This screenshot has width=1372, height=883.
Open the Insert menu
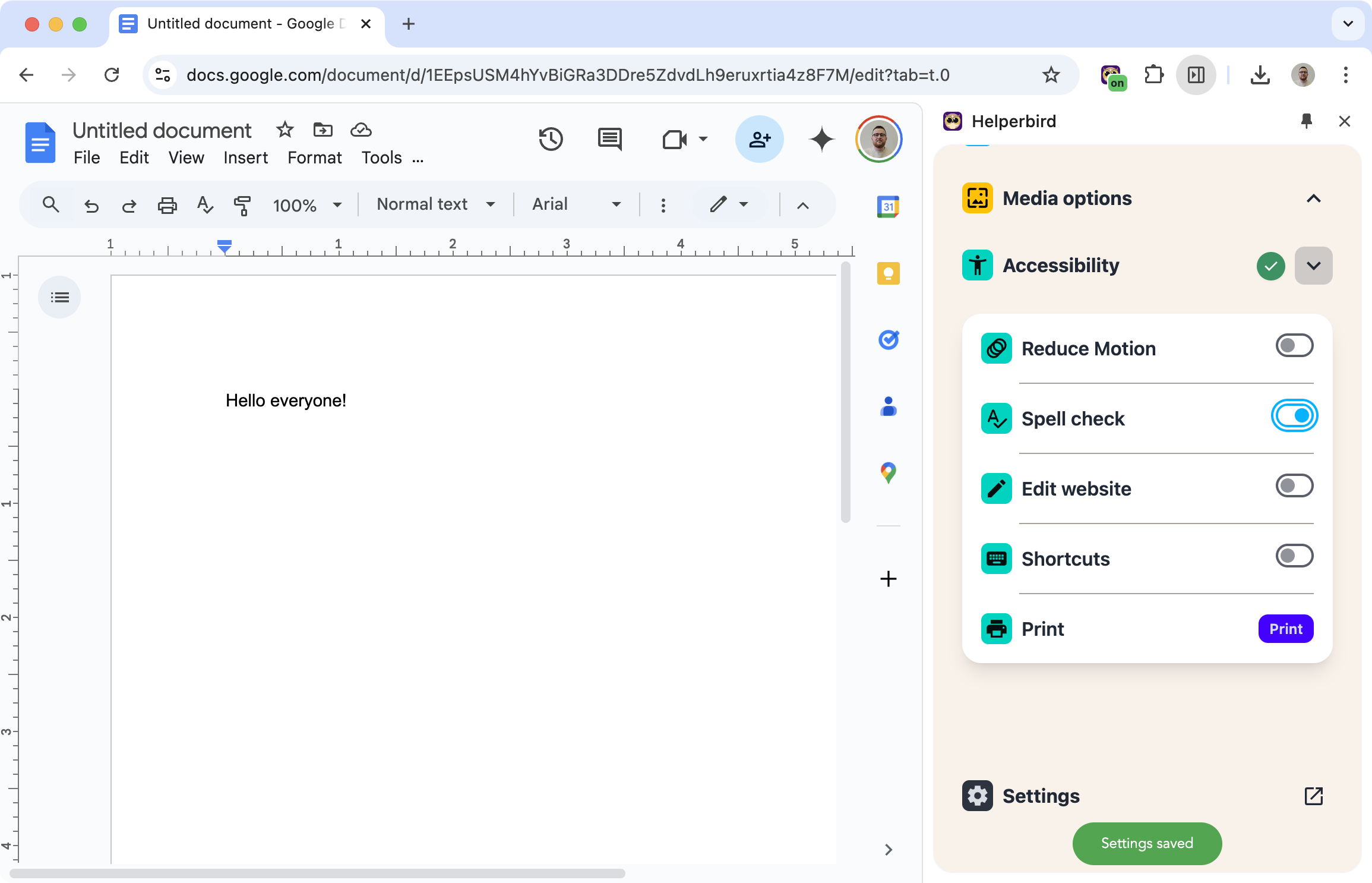(x=245, y=157)
